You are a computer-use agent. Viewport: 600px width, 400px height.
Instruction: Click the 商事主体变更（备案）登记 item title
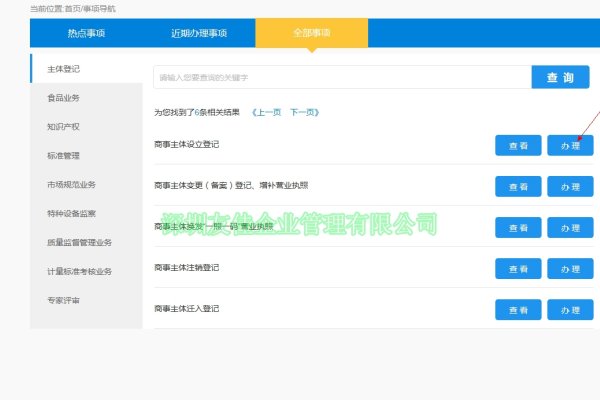tap(231, 185)
